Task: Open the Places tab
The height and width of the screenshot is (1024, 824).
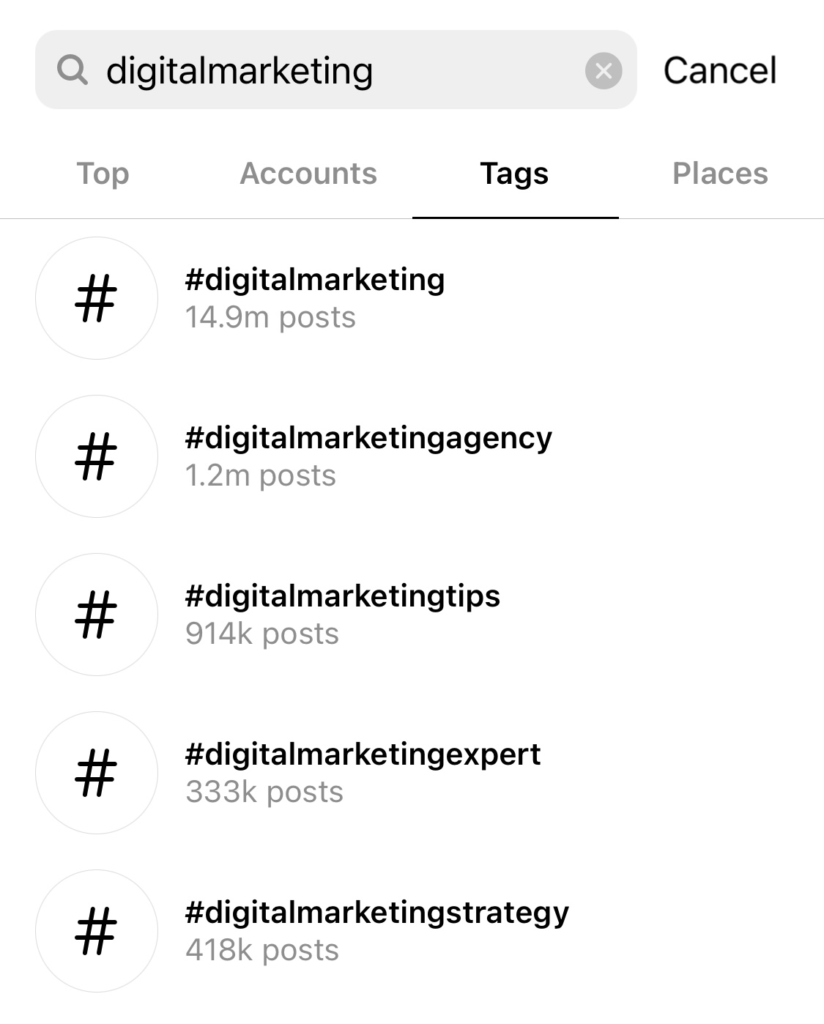Action: [x=720, y=174]
